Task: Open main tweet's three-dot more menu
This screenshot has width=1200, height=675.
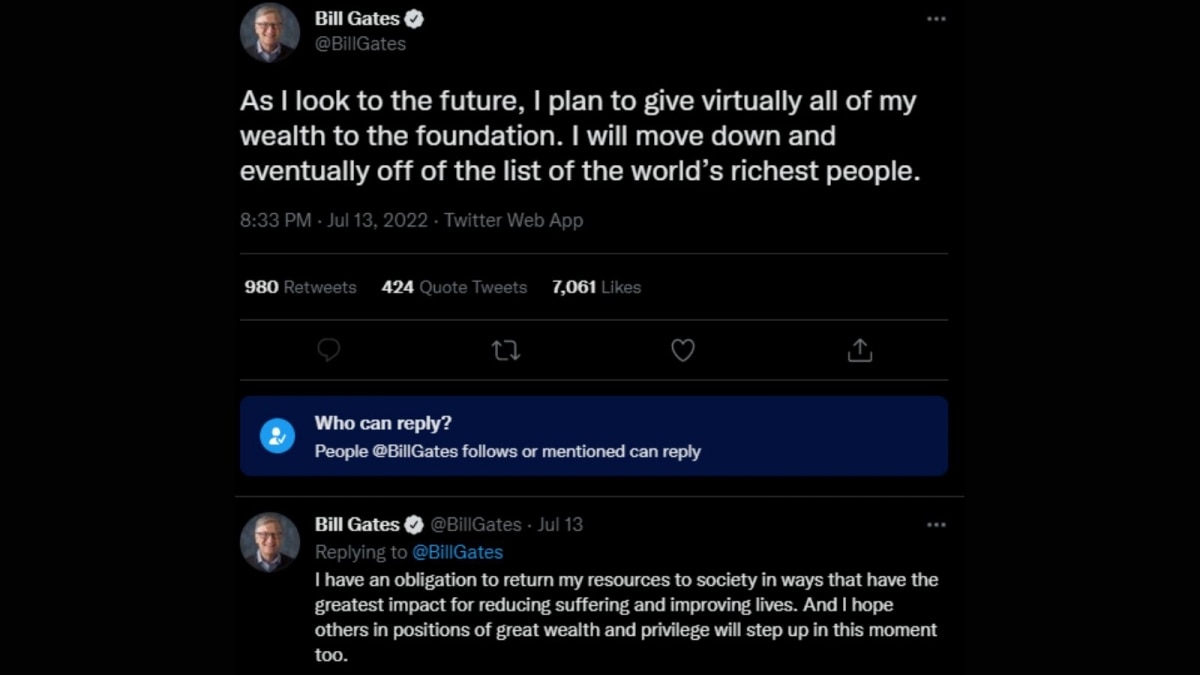Action: [936, 19]
